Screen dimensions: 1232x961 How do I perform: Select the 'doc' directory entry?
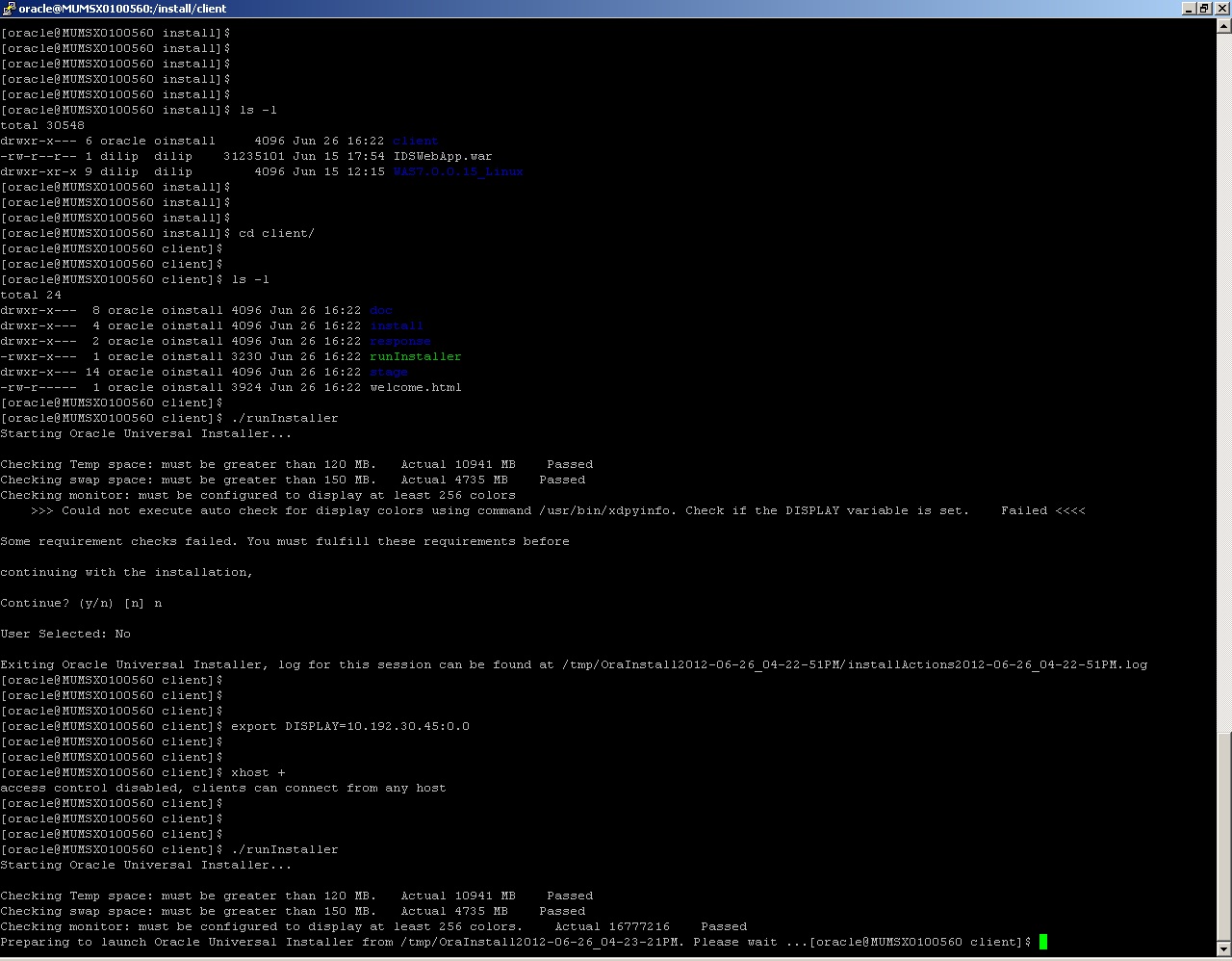coord(381,310)
